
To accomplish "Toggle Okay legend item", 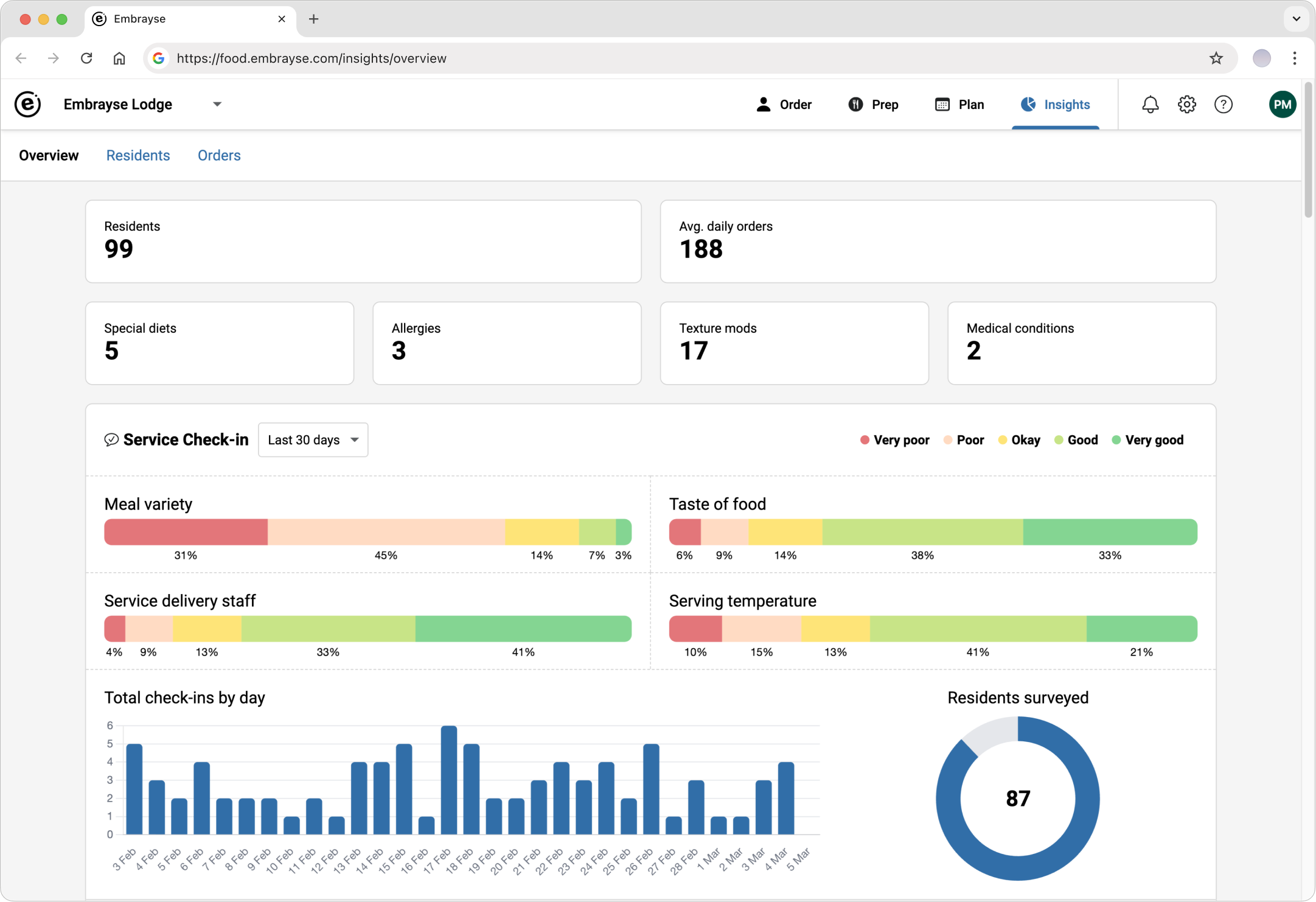I will [x=1019, y=440].
